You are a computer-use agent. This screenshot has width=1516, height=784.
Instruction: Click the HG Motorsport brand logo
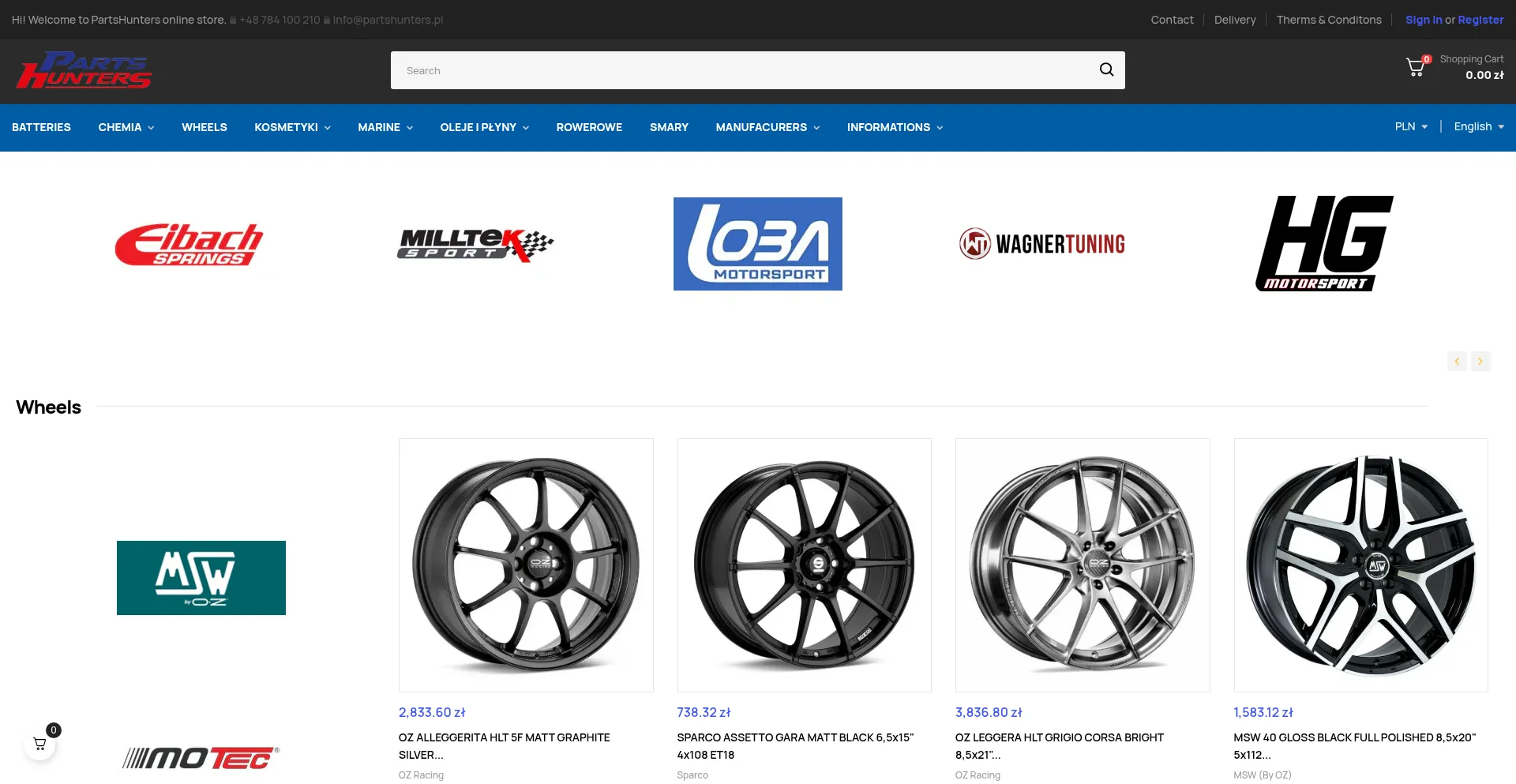[1324, 244]
